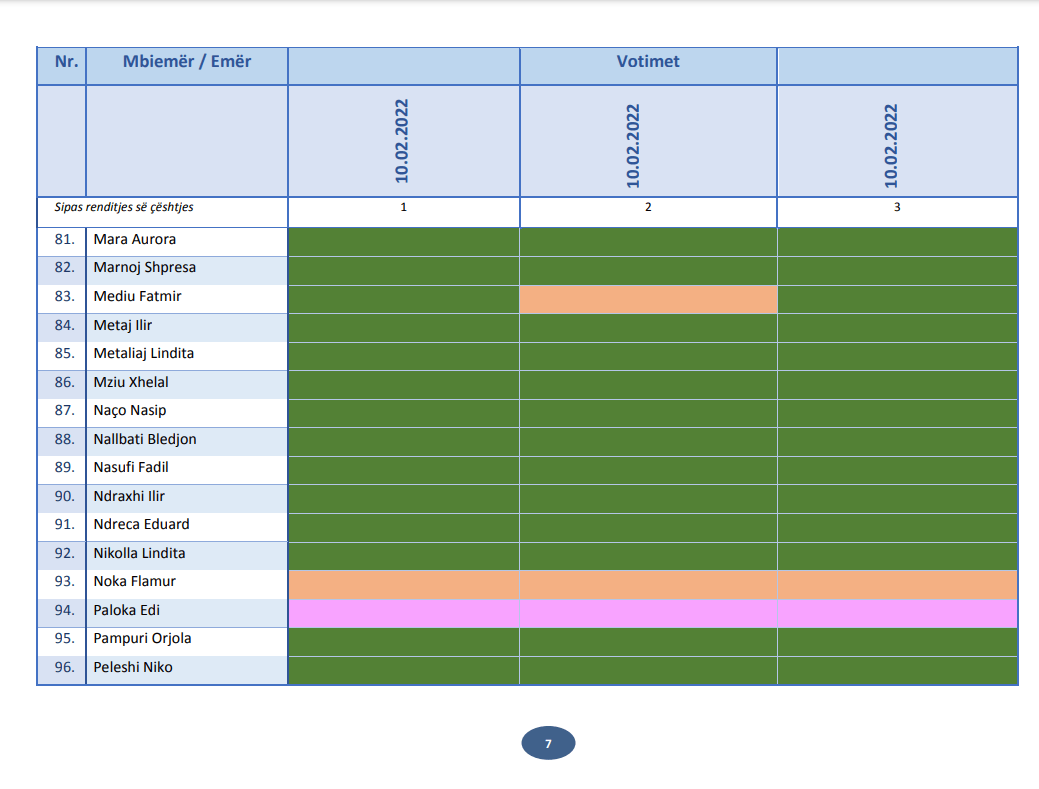
Task: Select the name Peleshi Niko
Action: click(x=133, y=668)
